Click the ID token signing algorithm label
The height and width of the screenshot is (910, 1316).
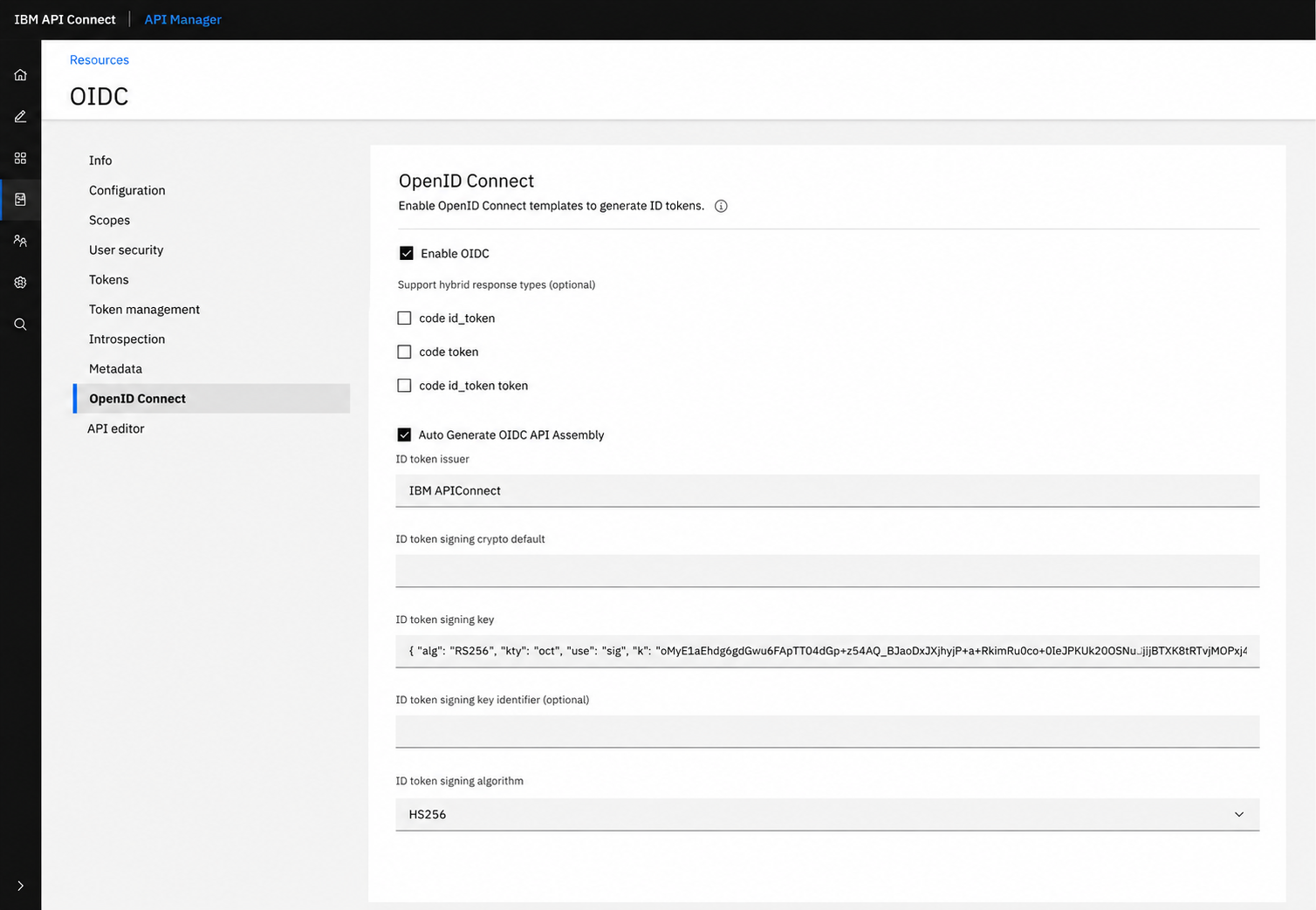point(460,781)
